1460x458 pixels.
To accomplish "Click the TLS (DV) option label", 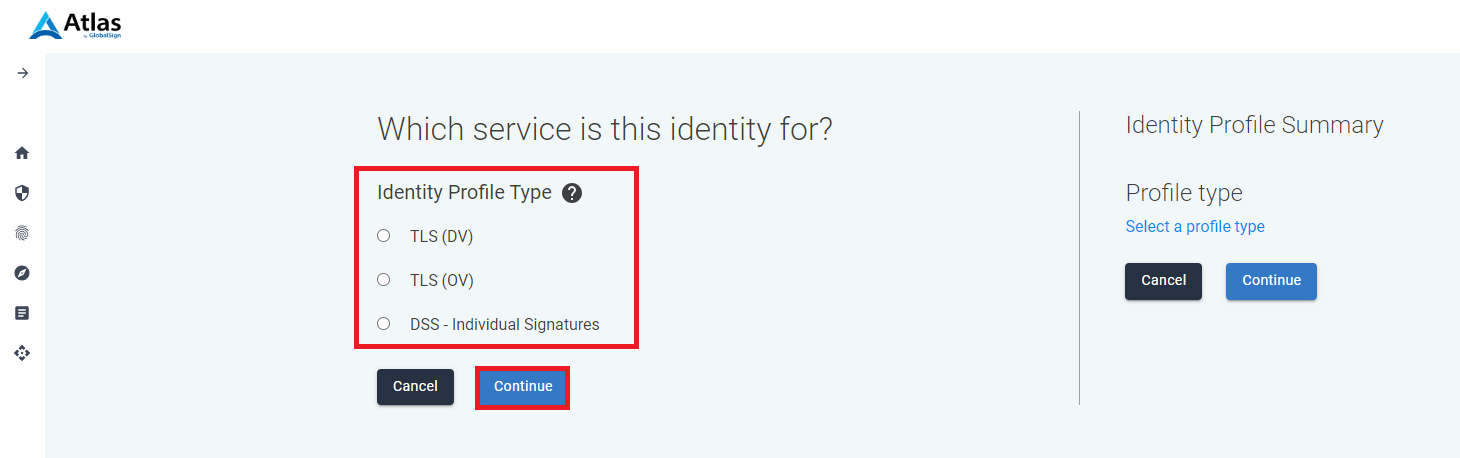I will tap(441, 237).
